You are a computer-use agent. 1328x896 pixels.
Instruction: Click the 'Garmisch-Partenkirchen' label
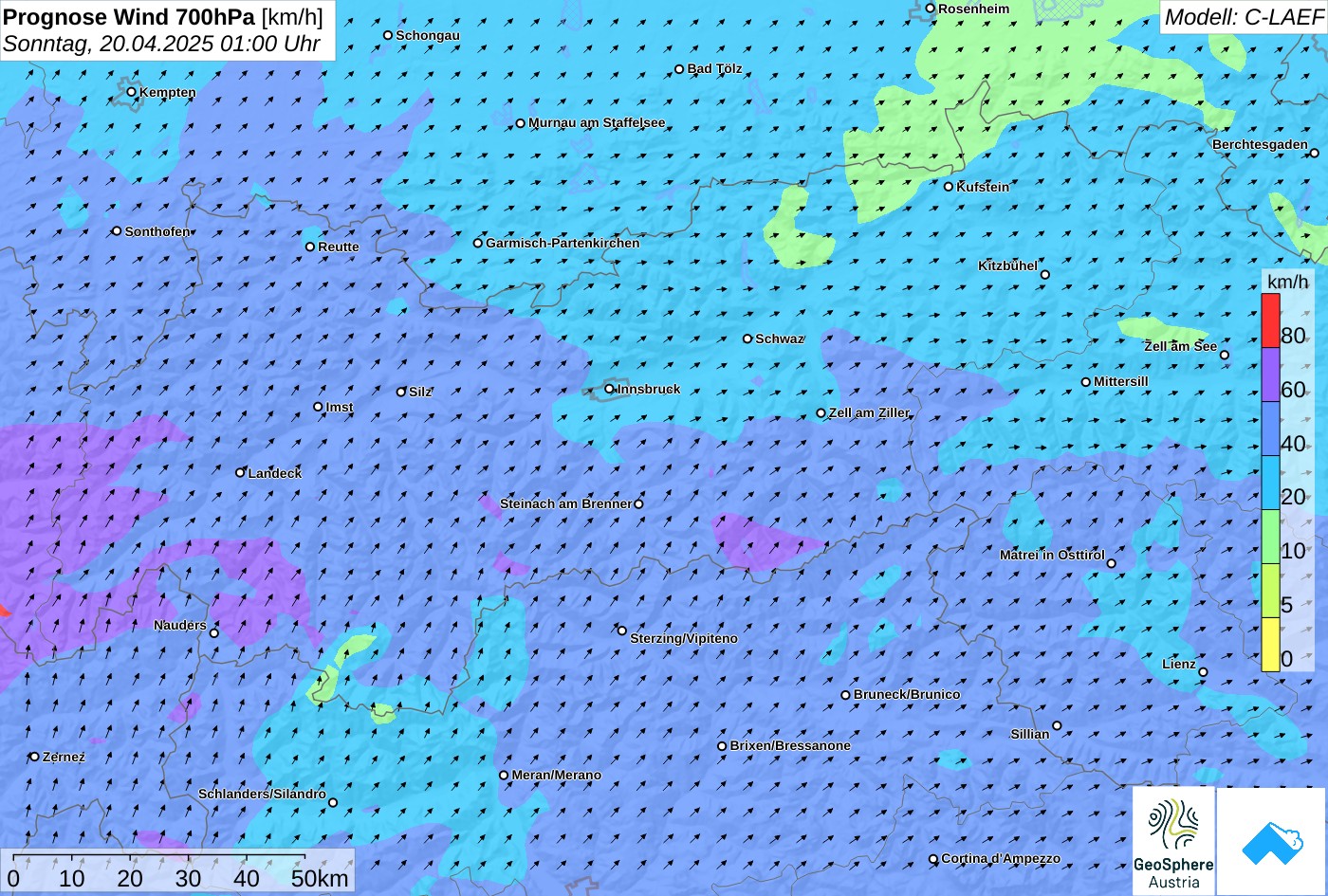click(563, 243)
